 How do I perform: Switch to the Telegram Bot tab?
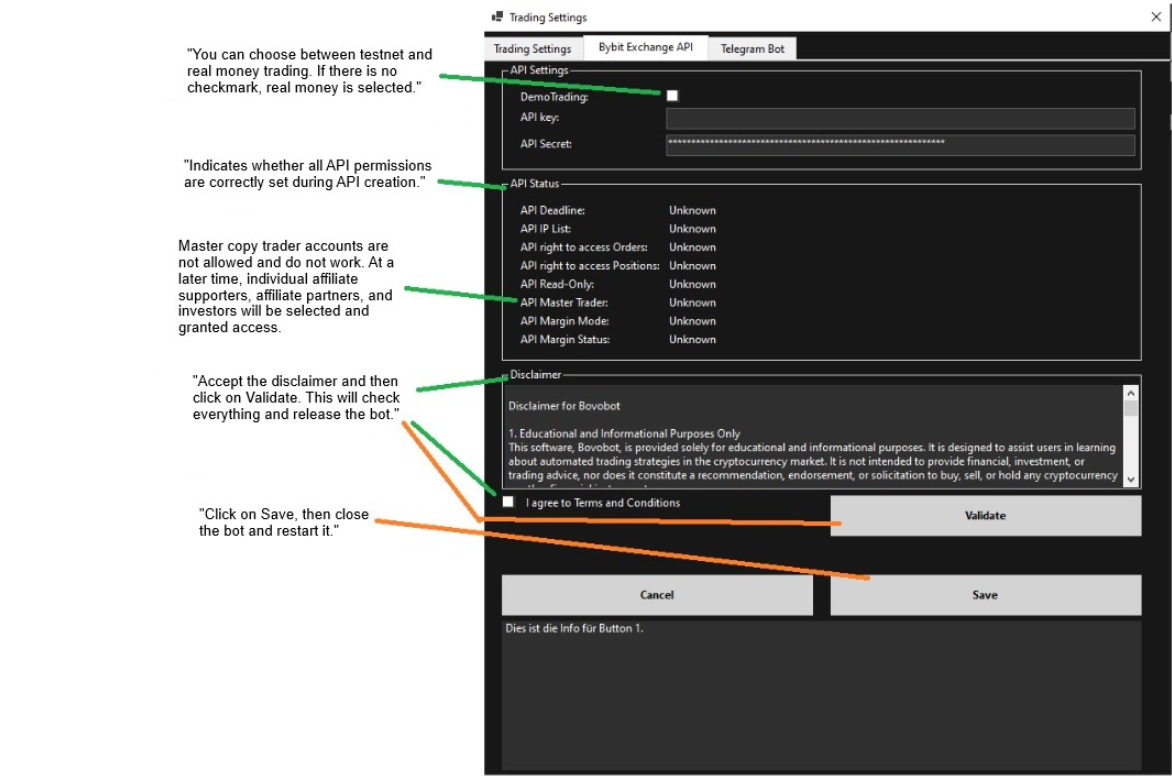click(x=752, y=48)
